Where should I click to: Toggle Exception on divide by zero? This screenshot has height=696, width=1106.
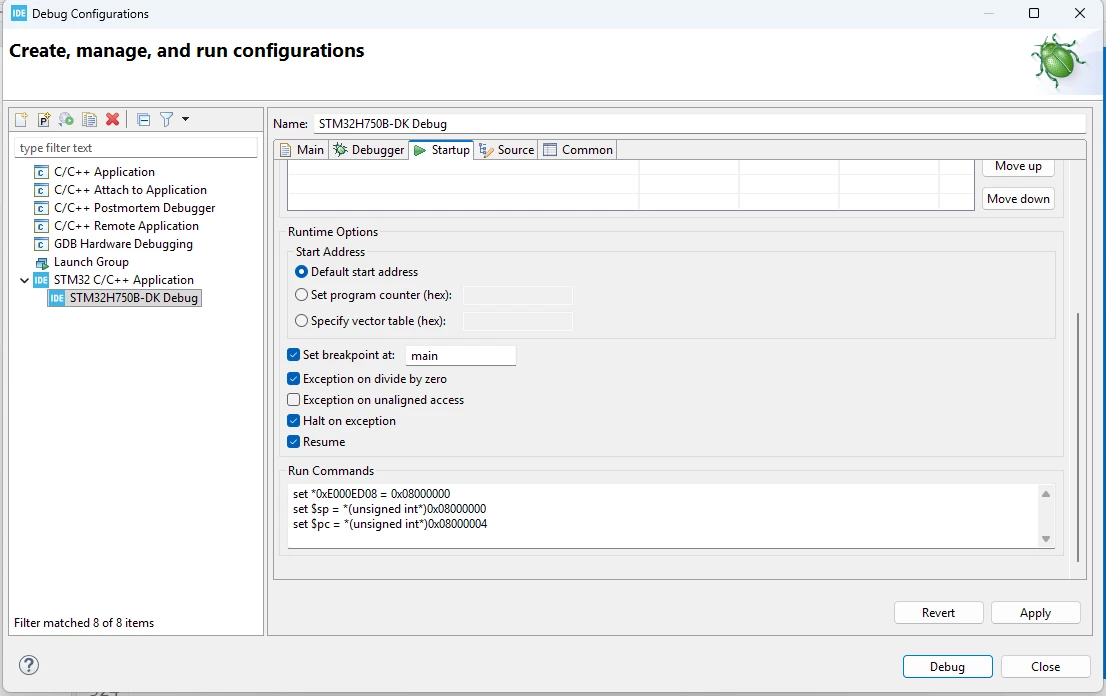pyautogui.click(x=293, y=379)
